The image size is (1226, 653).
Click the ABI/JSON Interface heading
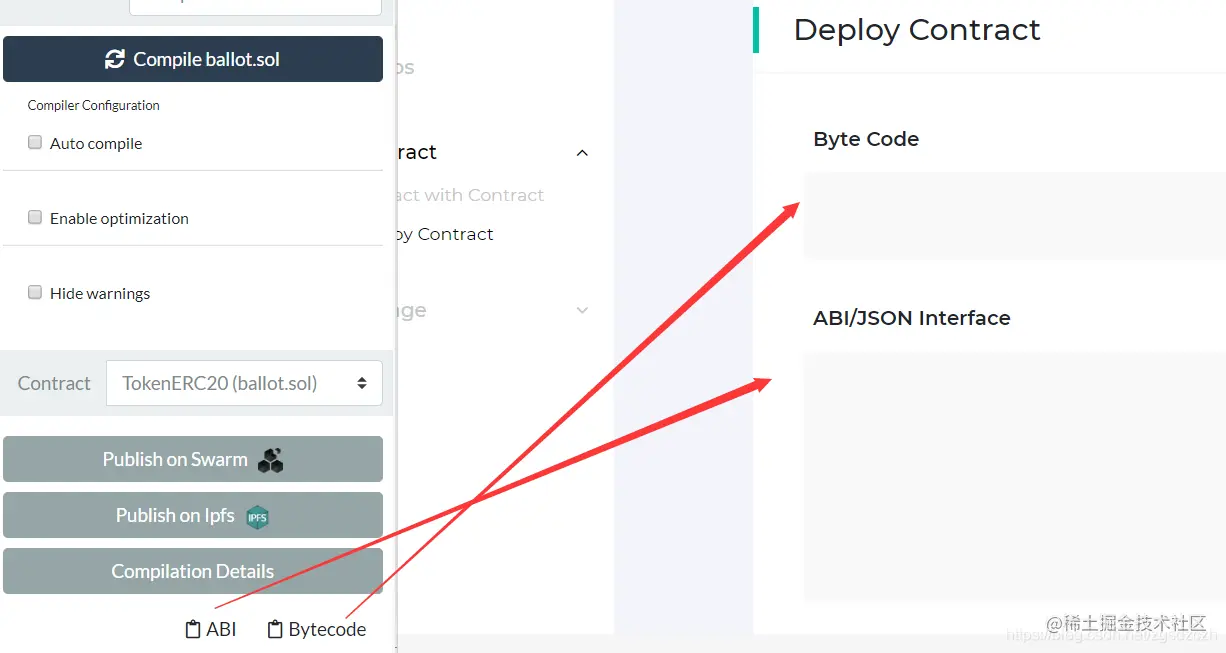point(912,318)
